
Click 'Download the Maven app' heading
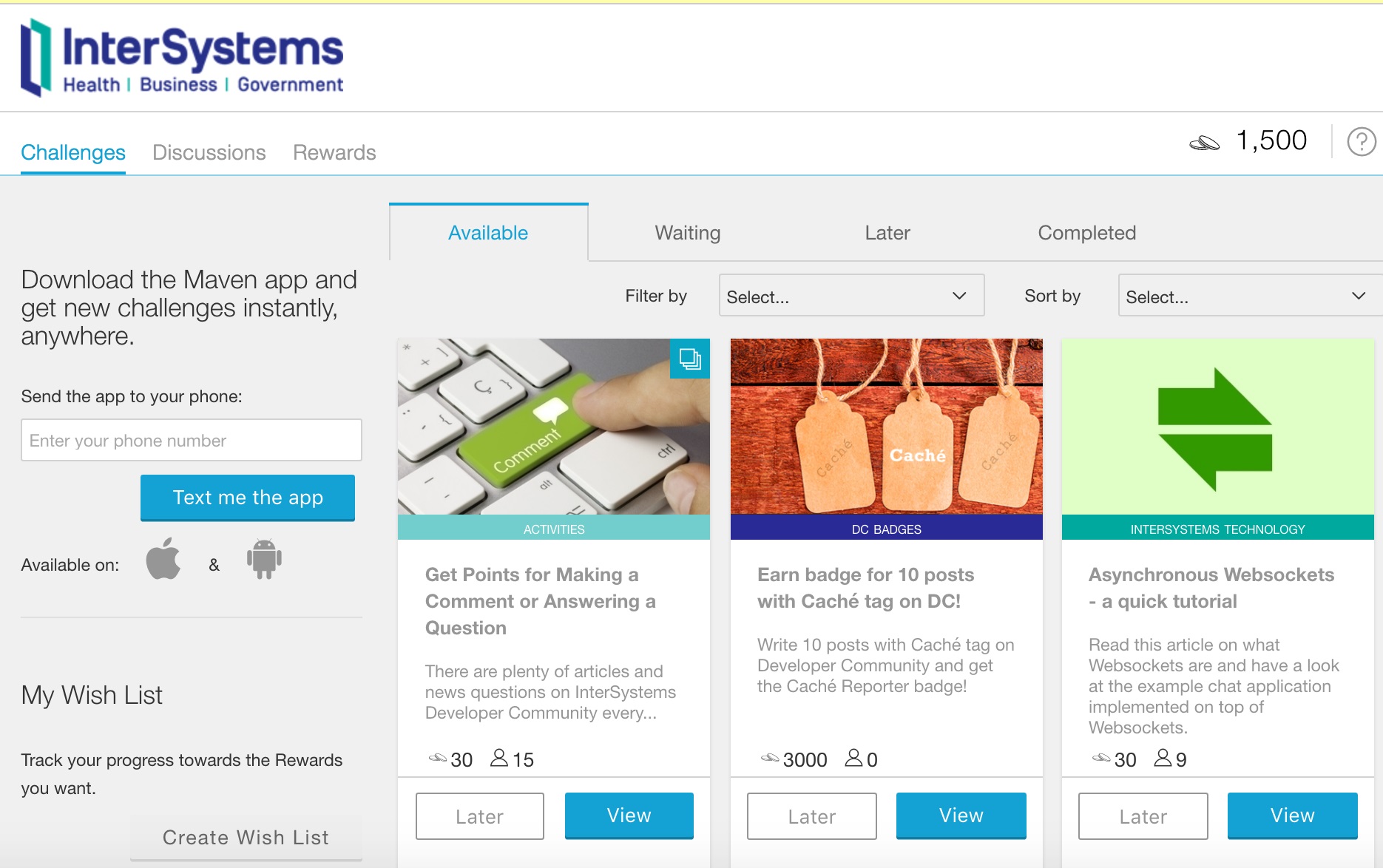point(189,308)
